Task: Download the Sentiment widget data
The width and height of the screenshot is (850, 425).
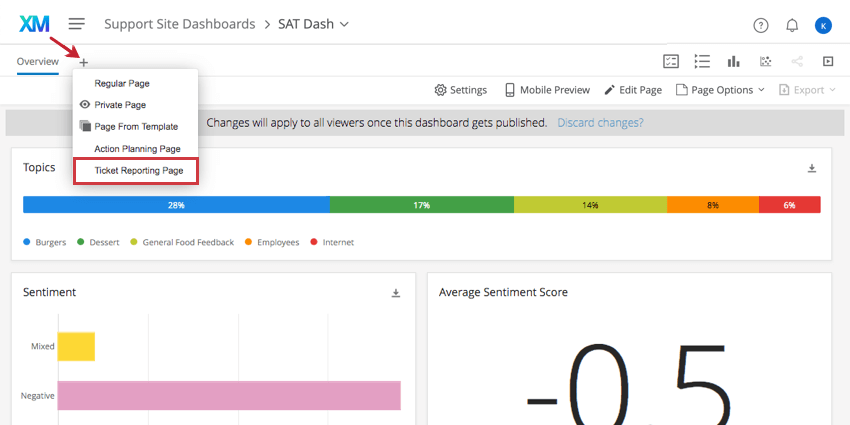Action: 396,293
